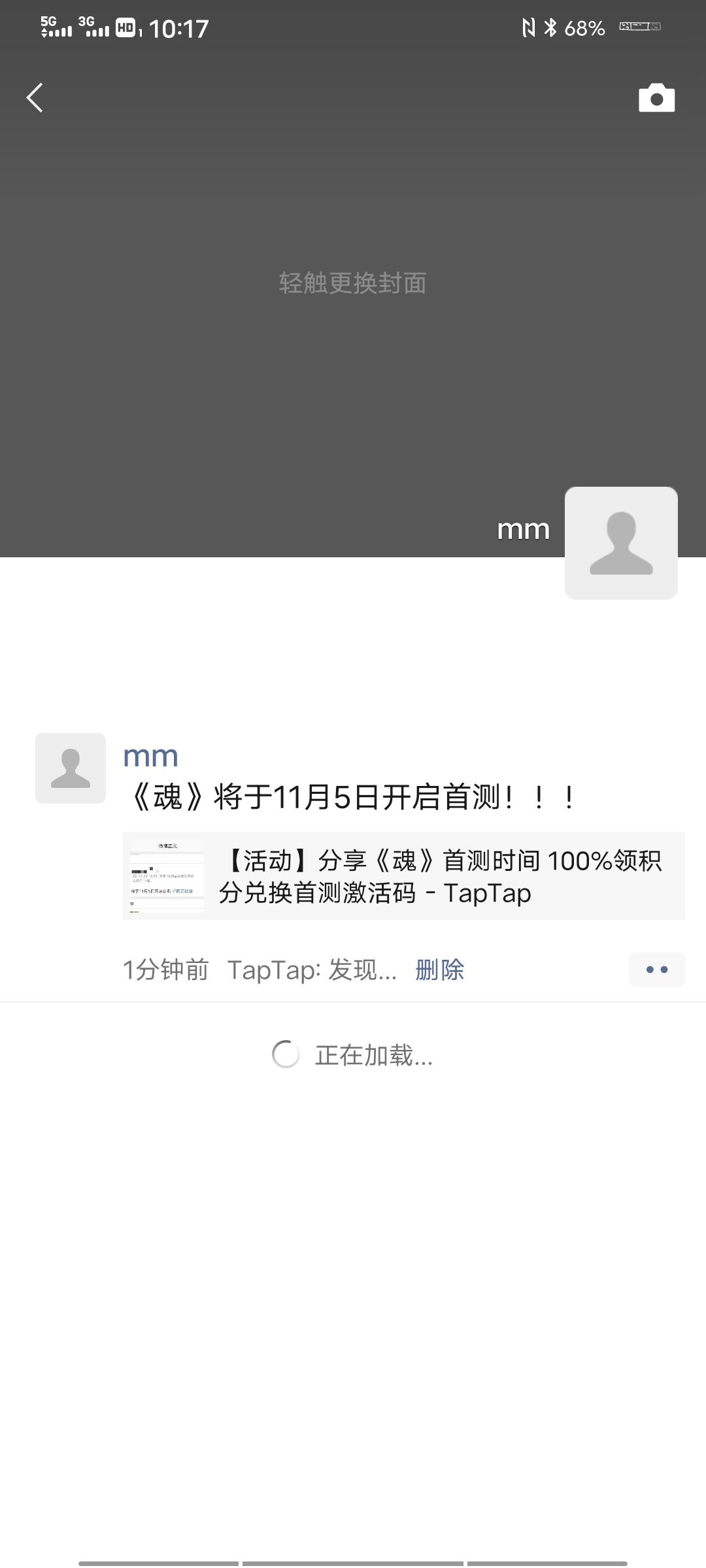Tap the 正在加载 loading spinner
Image resolution: width=706 pixels, height=1568 pixels.
coord(286,1054)
